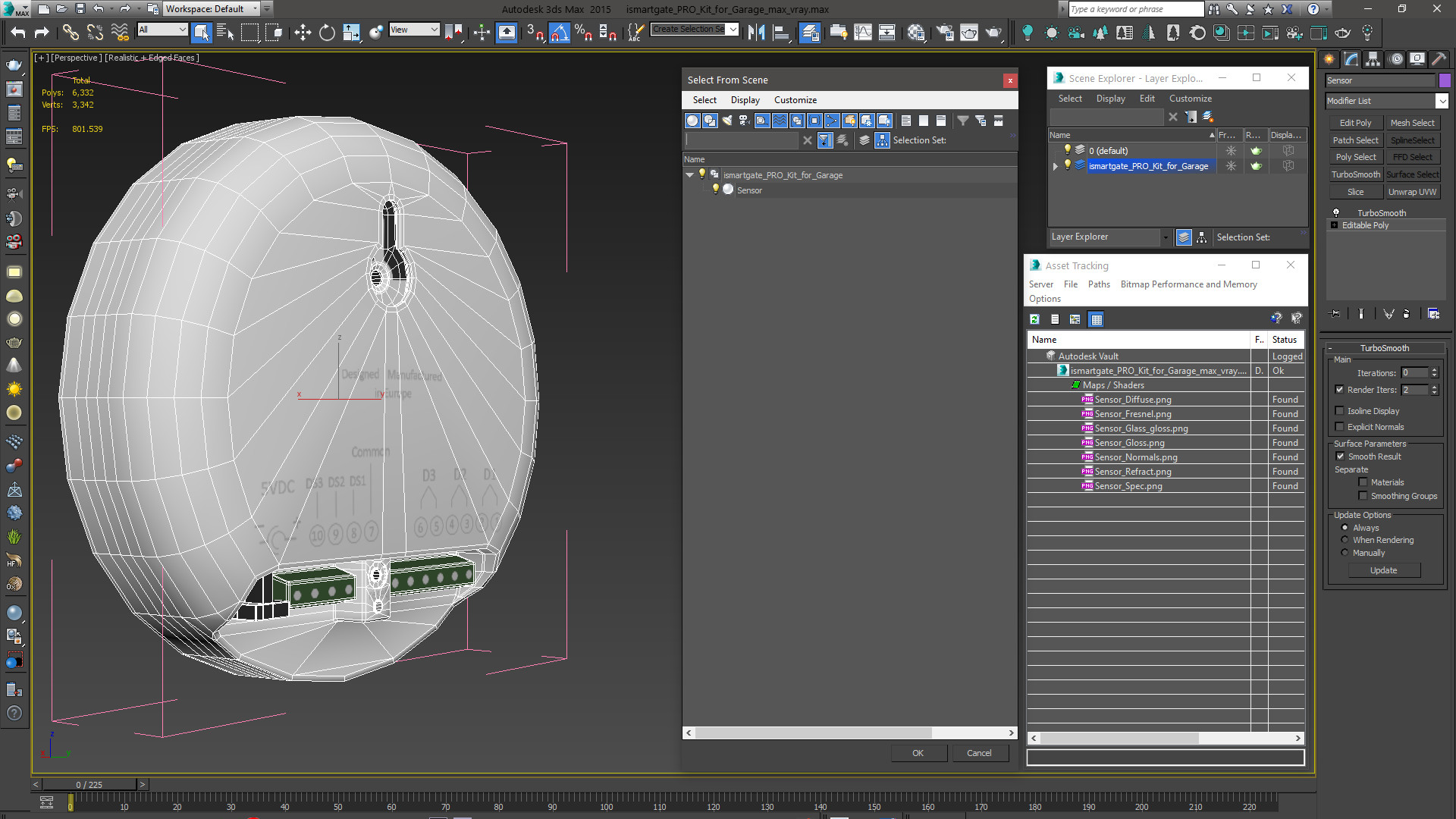This screenshot has height=819, width=1456.
Task: Select the When Rendering update option
Action: pos(1345,540)
